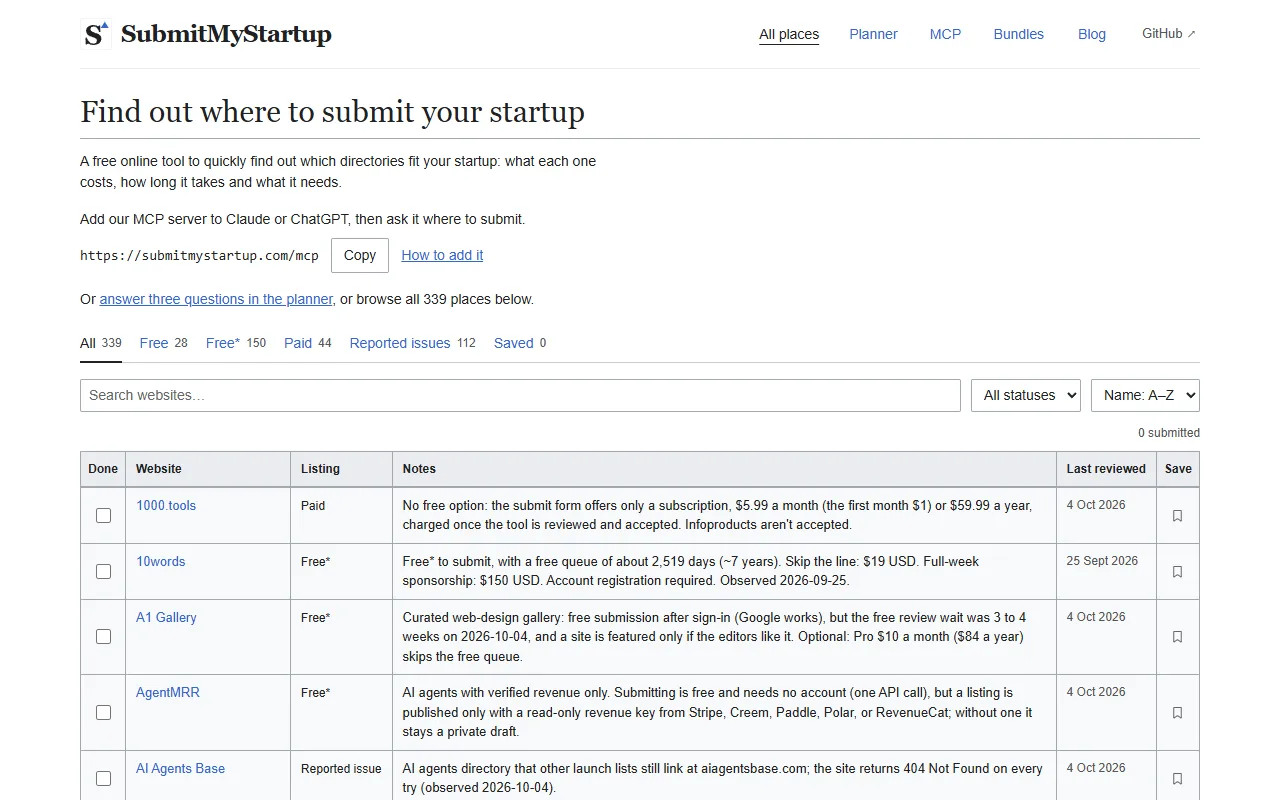This screenshot has height=800, width=1280.
Task: Copy the MCP server URL
Action: pyautogui.click(x=360, y=255)
